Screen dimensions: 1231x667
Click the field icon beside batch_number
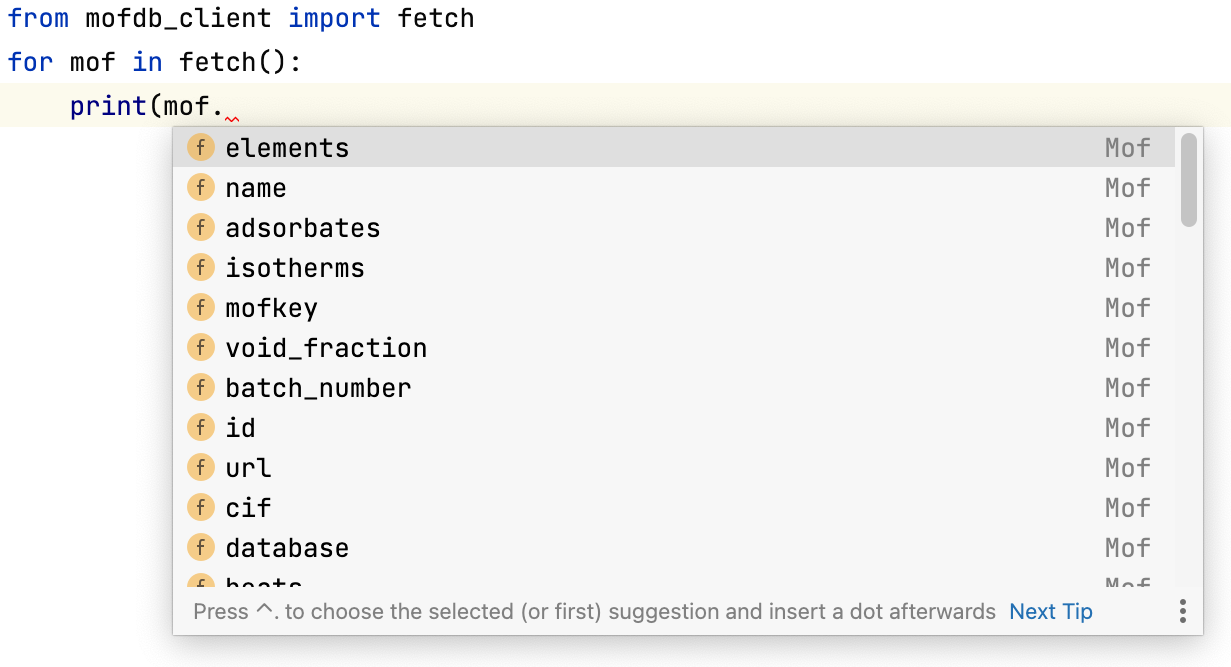(201, 388)
